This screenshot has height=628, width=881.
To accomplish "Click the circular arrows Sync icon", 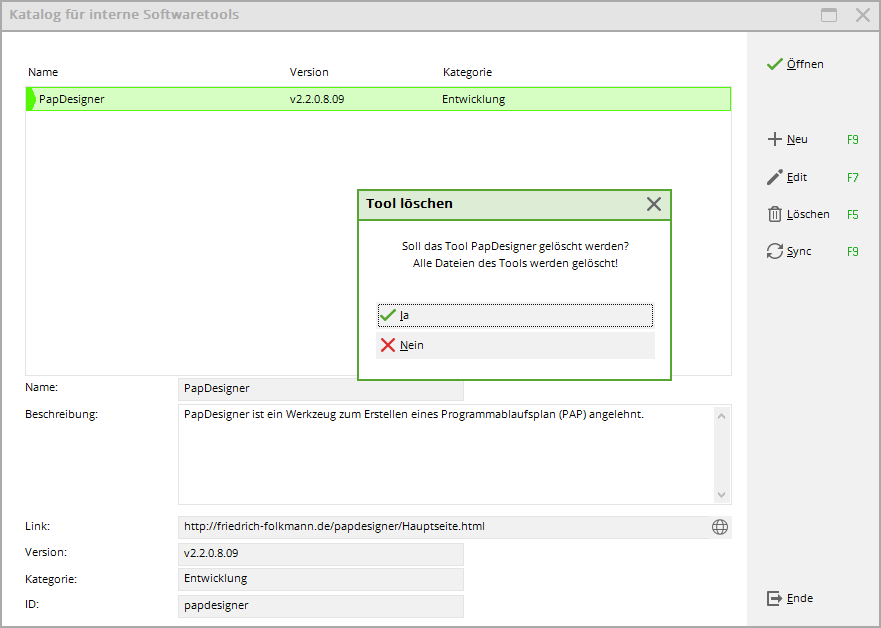I will click(x=774, y=251).
